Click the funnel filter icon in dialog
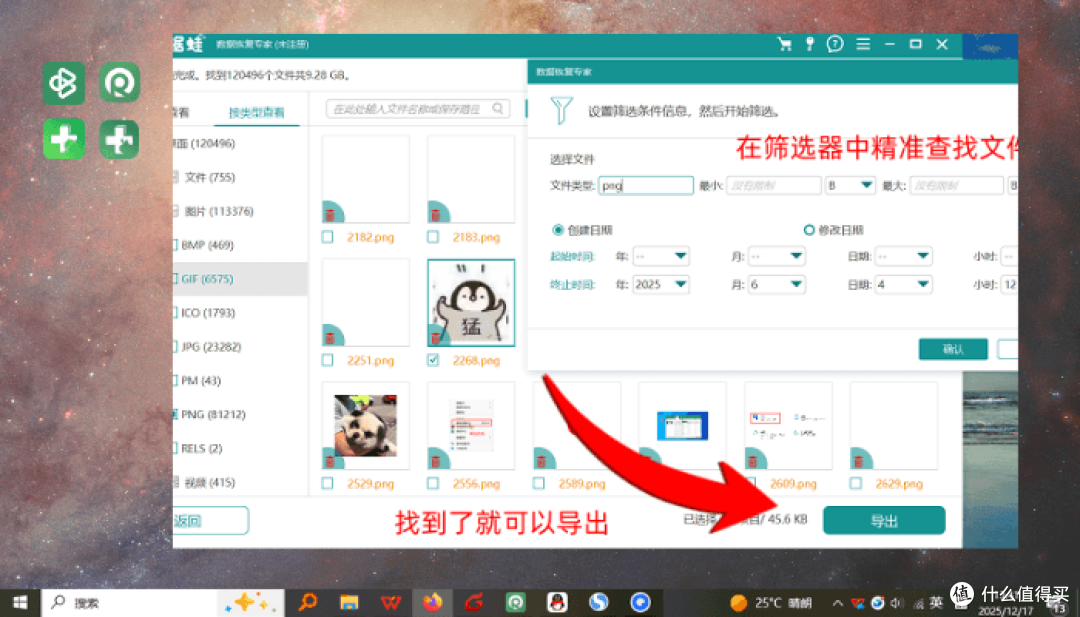 click(561, 110)
